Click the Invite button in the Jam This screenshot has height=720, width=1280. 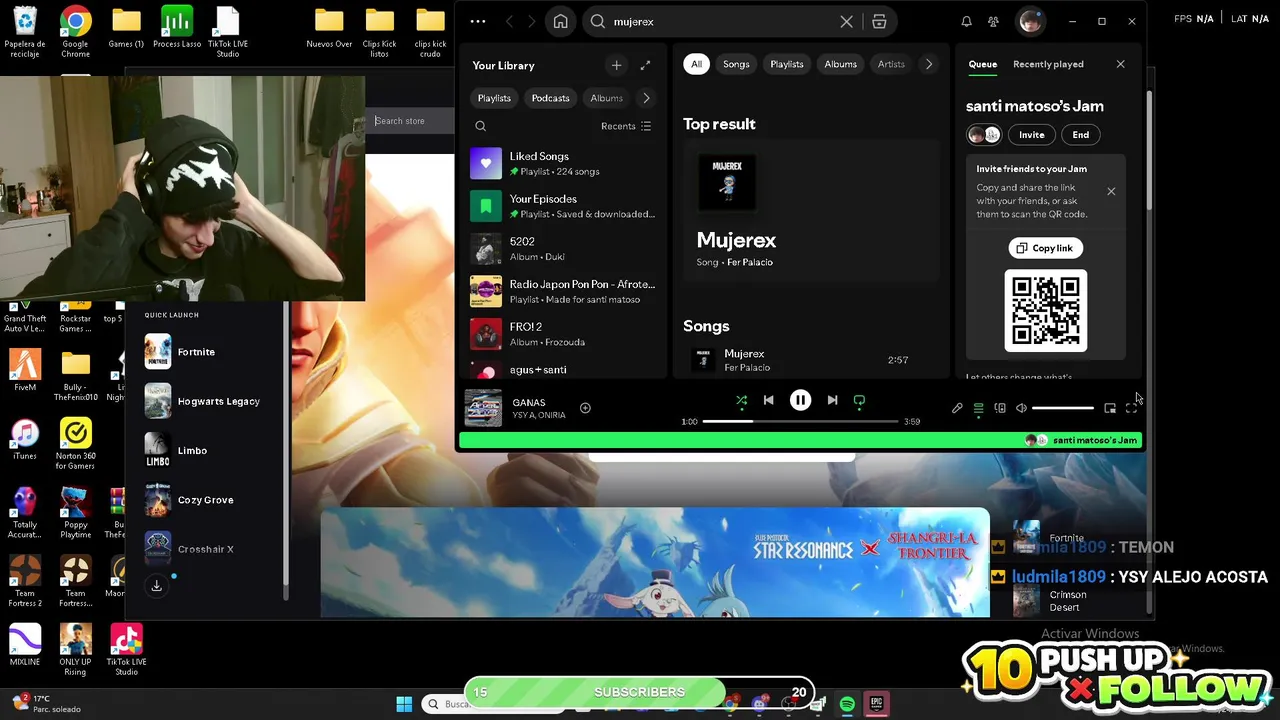tap(1031, 135)
